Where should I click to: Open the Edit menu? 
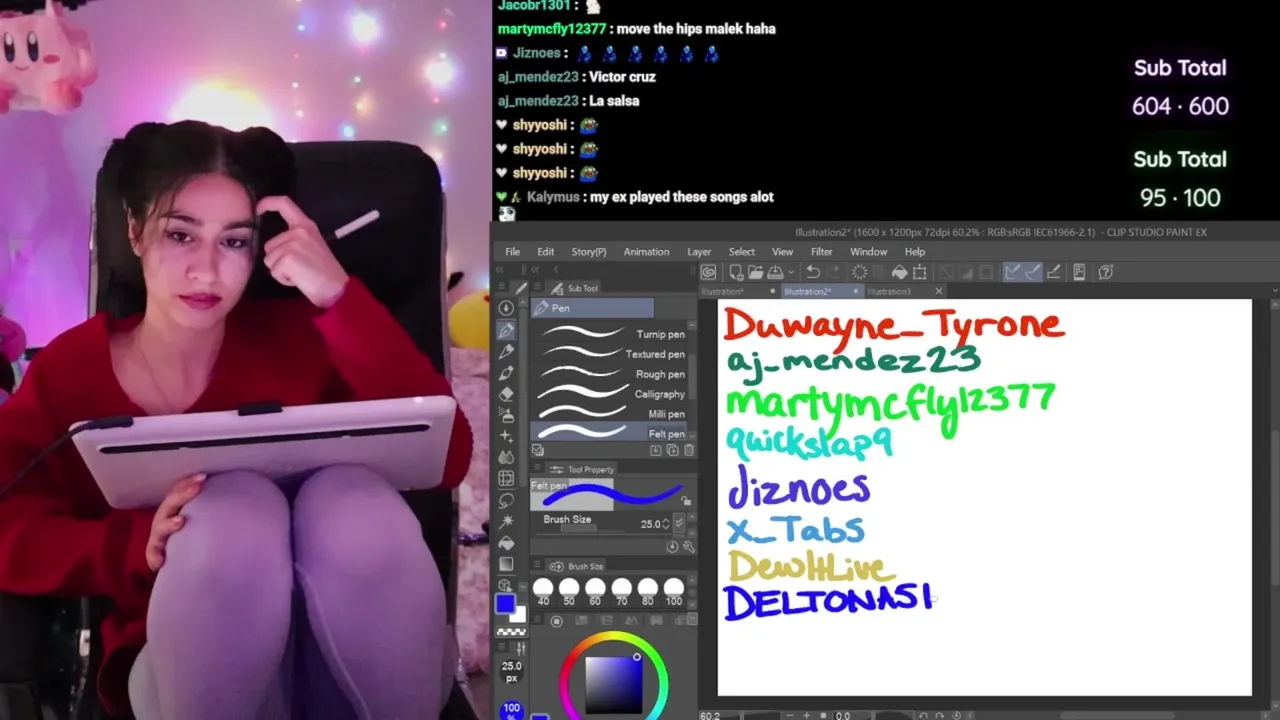pos(545,252)
